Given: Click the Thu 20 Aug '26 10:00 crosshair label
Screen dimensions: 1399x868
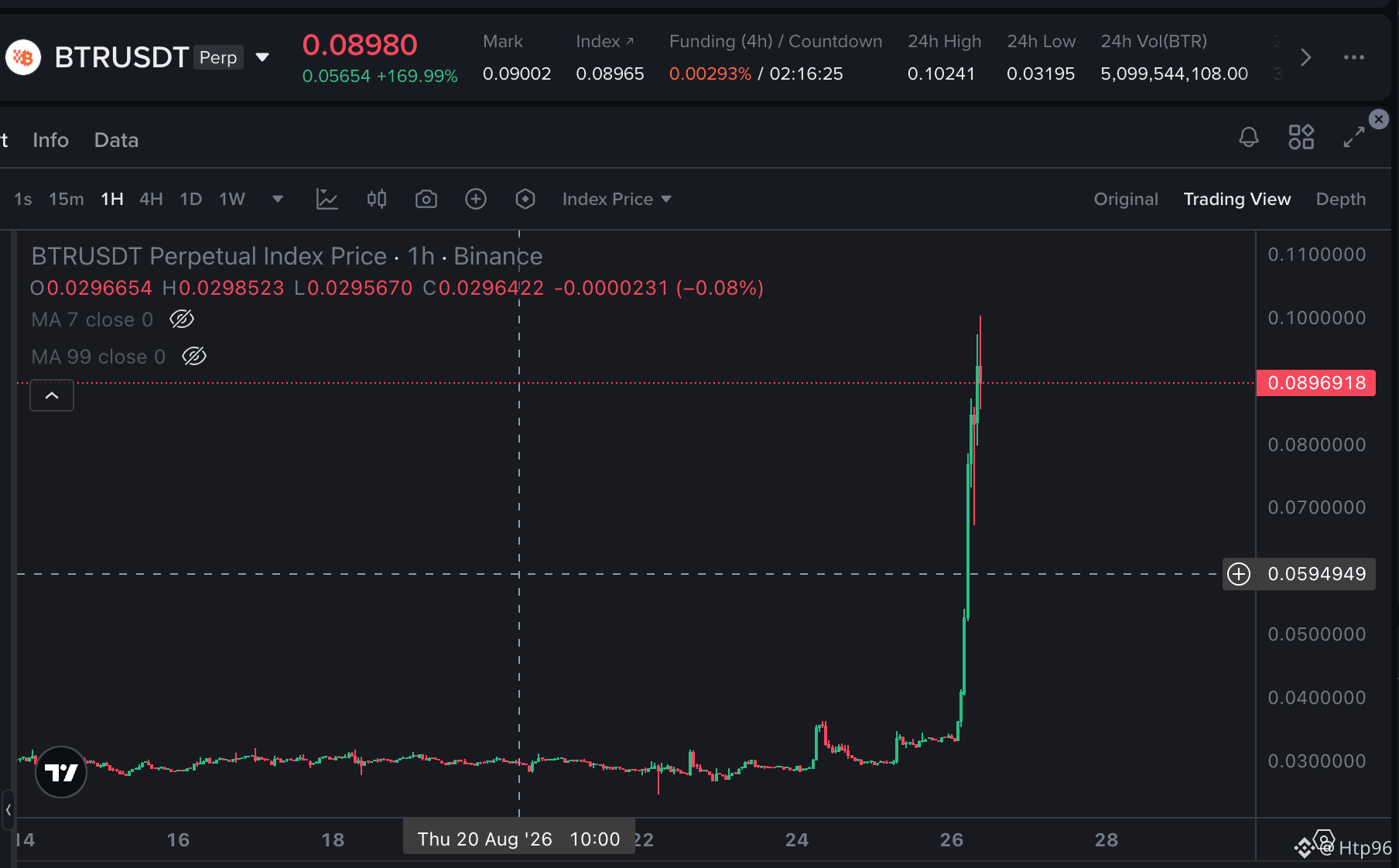Looking at the screenshot, I should (x=519, y=839).
